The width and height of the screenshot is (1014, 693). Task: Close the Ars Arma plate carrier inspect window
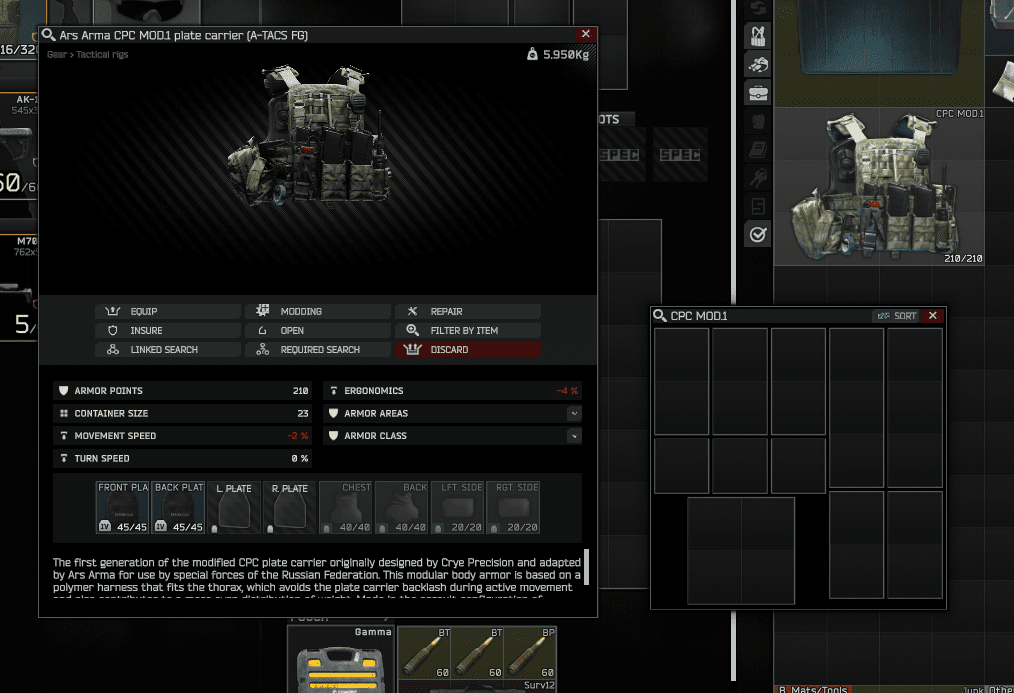point(585,34)
